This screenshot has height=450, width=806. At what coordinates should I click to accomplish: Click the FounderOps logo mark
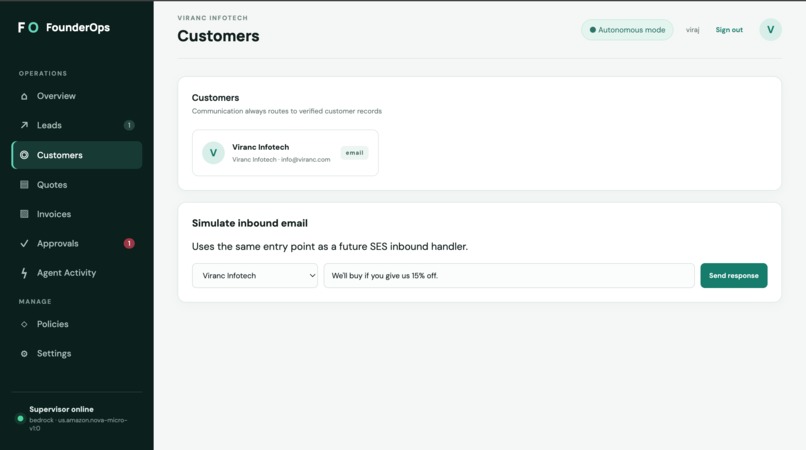28,27
